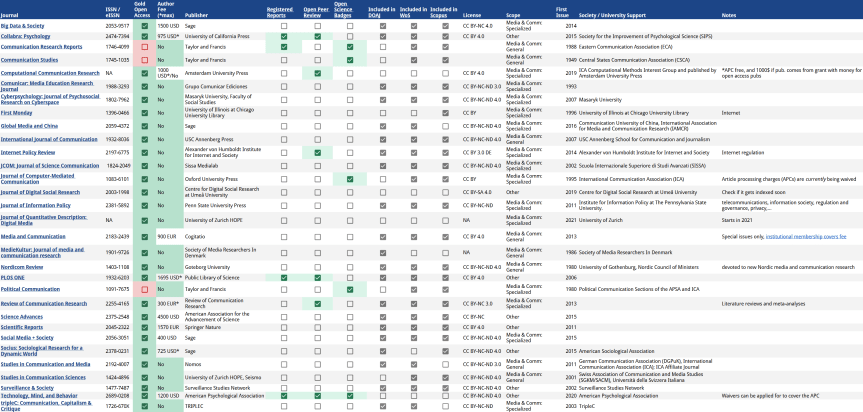Toggle Open Peer Review for Computational Communication Research

317,73
